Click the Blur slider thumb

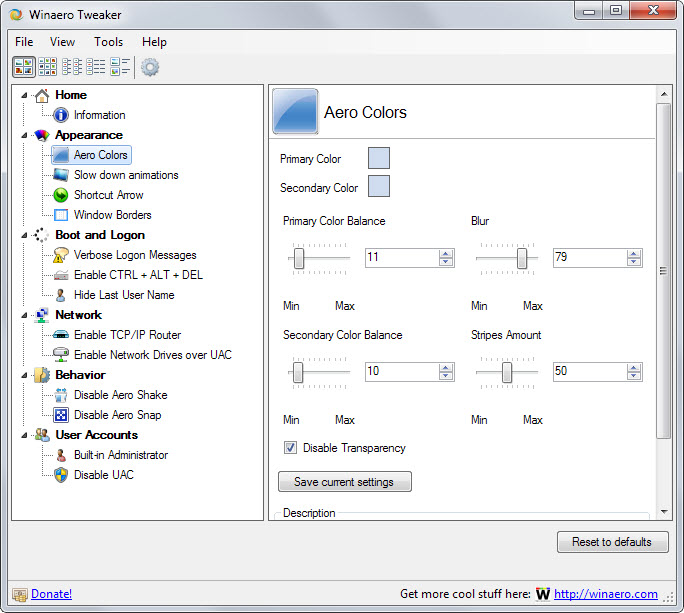(522, 258)
